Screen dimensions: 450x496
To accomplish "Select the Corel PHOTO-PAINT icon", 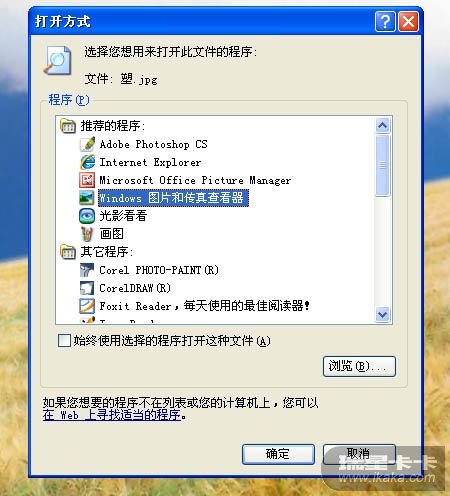I will (87, 270).
